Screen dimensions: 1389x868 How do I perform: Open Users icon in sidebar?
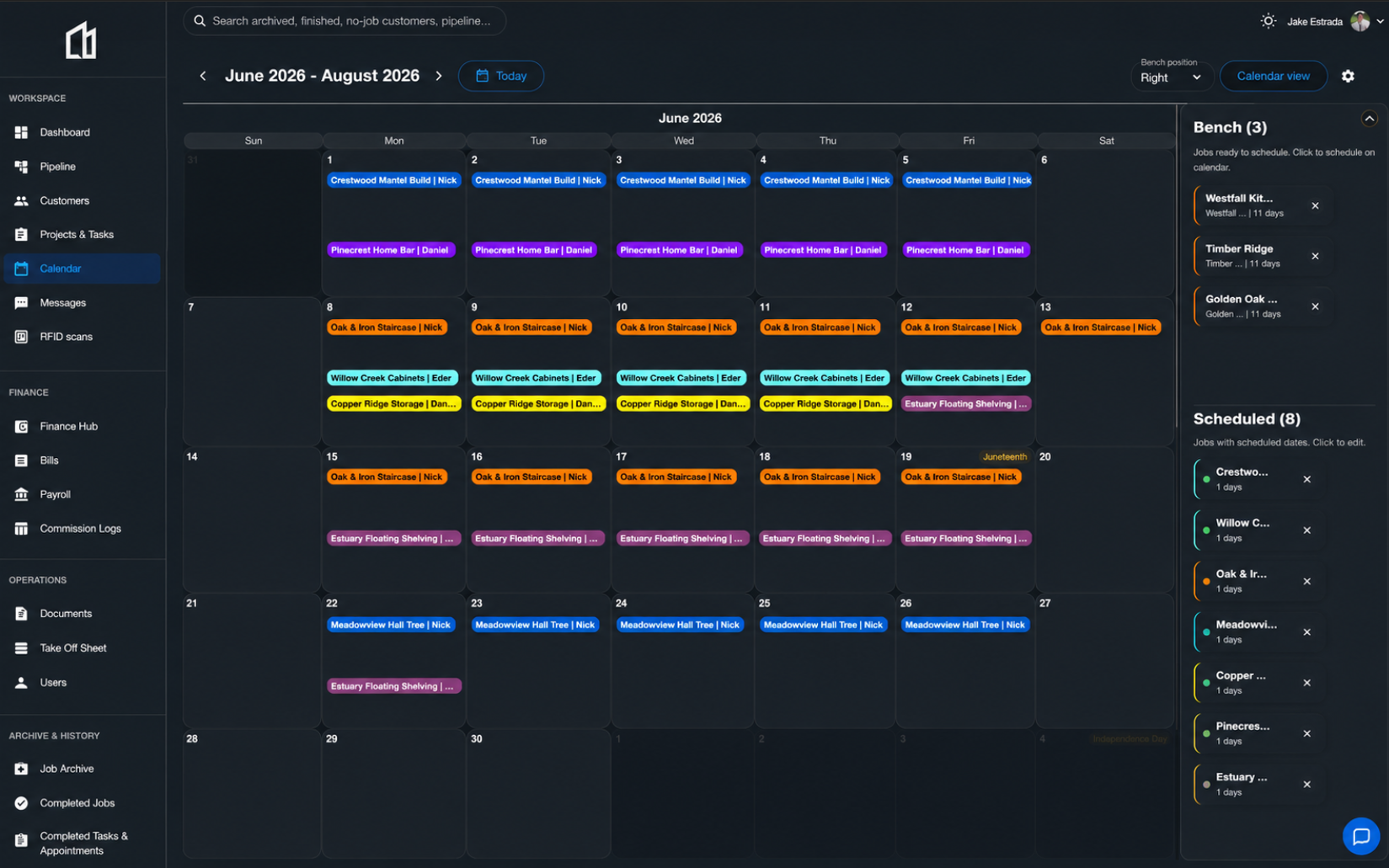pos(21,683)
